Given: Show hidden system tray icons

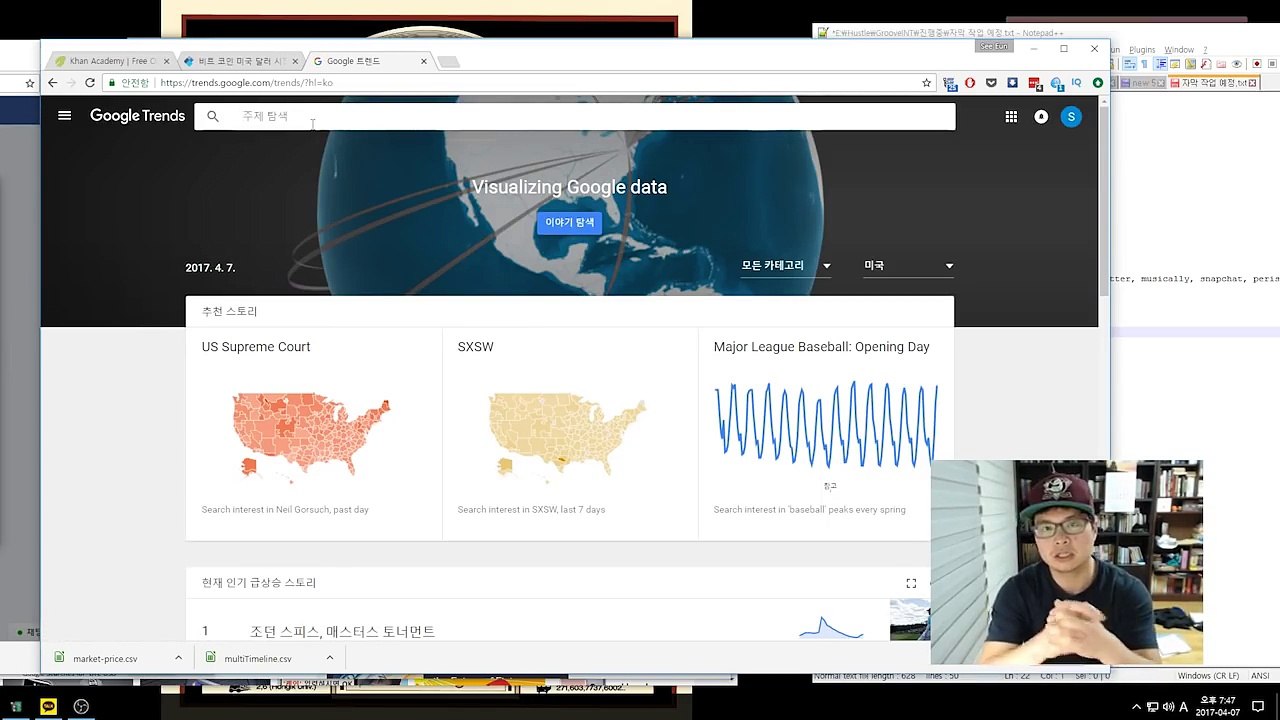Looking at the screenshot, I should [1135, 707].
